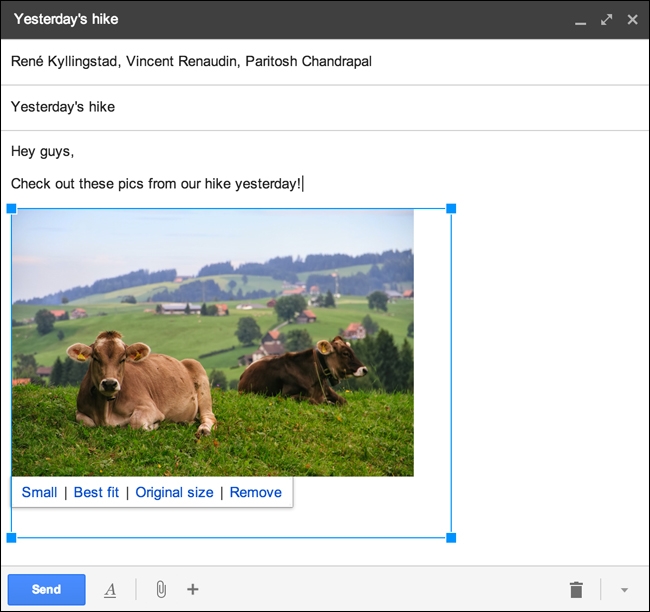Screen dimensions: 650x612
Task: Click the recipients field with René Kyllingstad
Action: 191,62
